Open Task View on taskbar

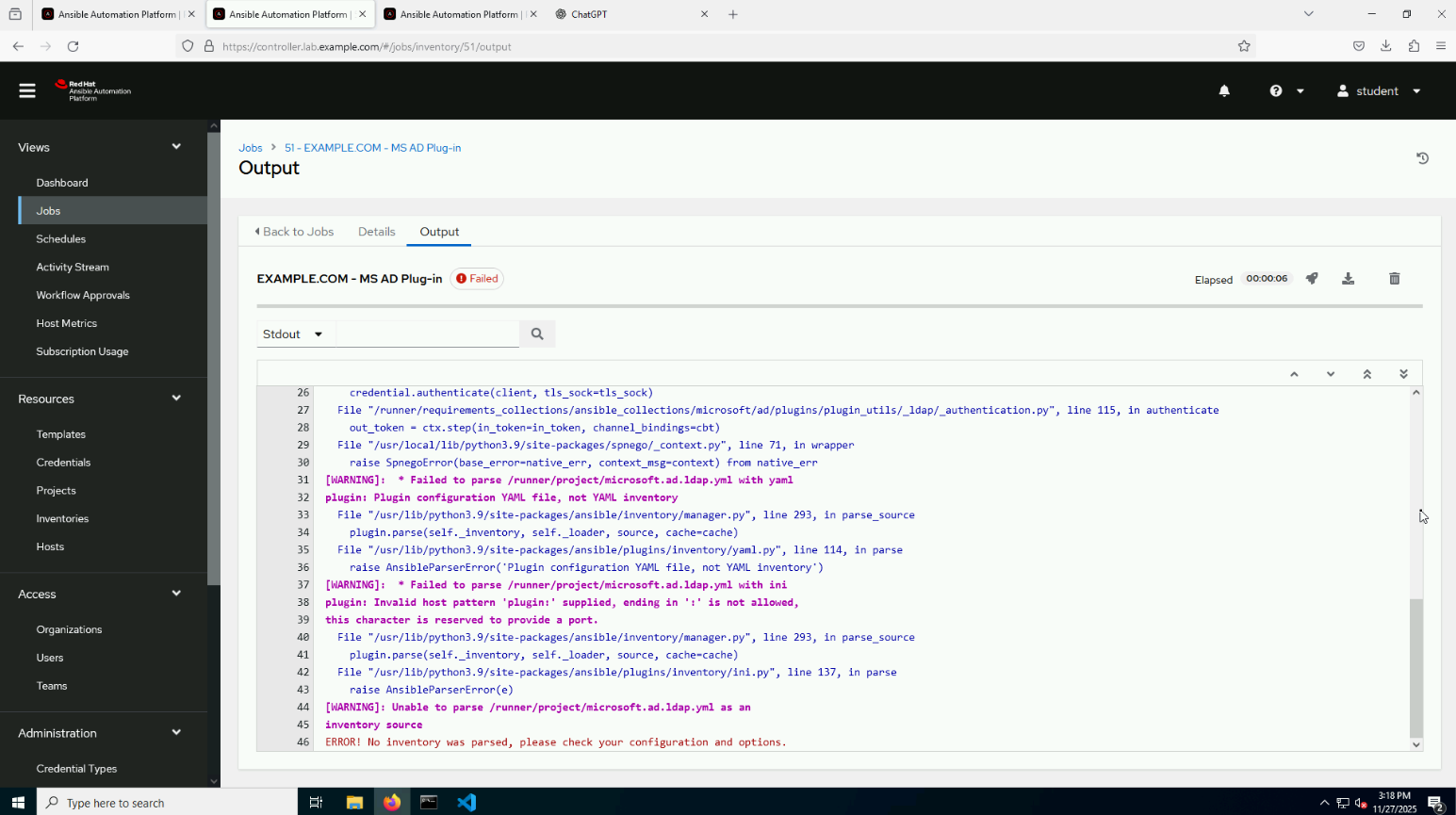[x=317, y=803]
